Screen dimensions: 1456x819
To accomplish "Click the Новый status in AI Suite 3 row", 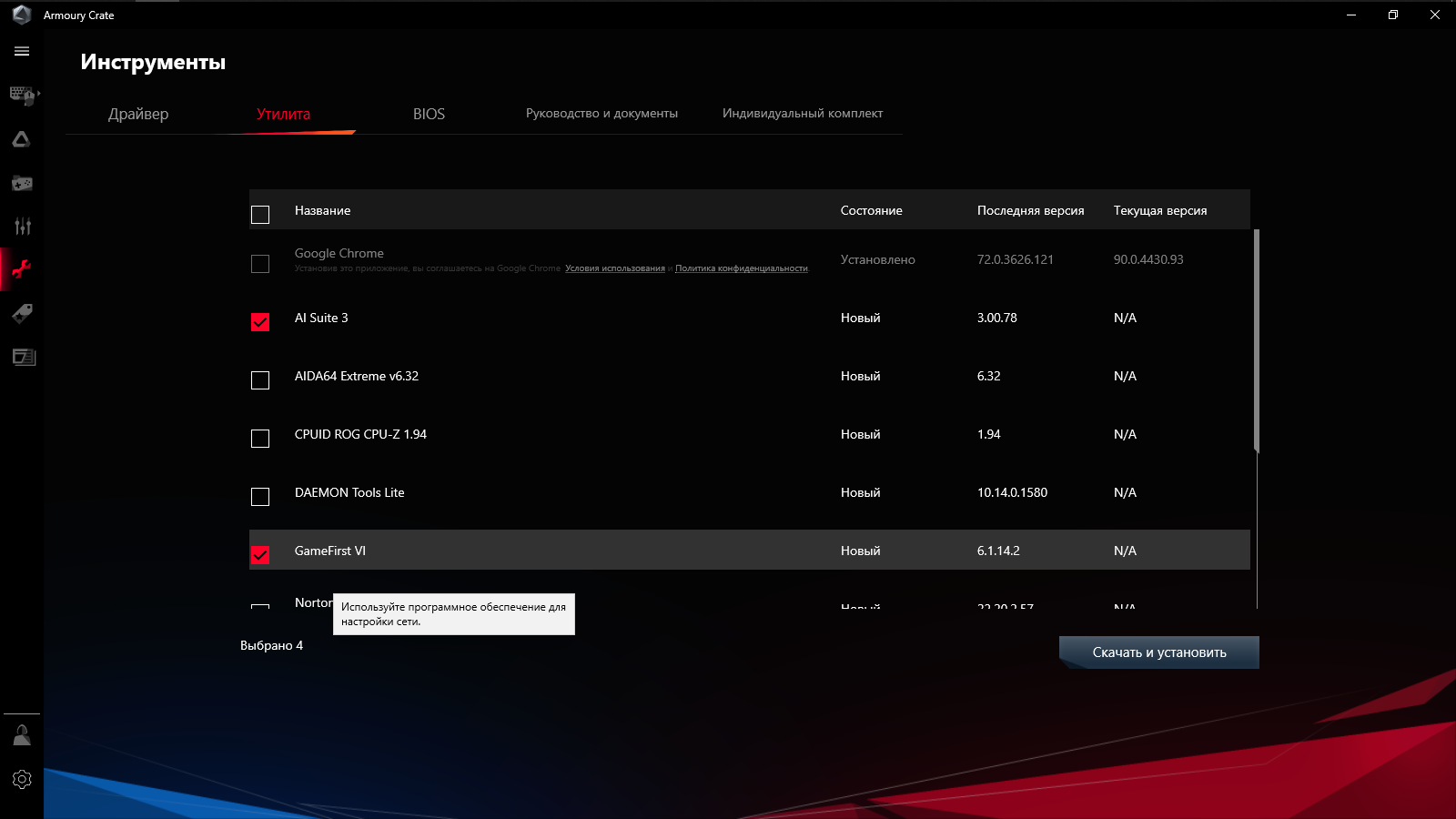I will pyautogui.click(x=861, y=318).
